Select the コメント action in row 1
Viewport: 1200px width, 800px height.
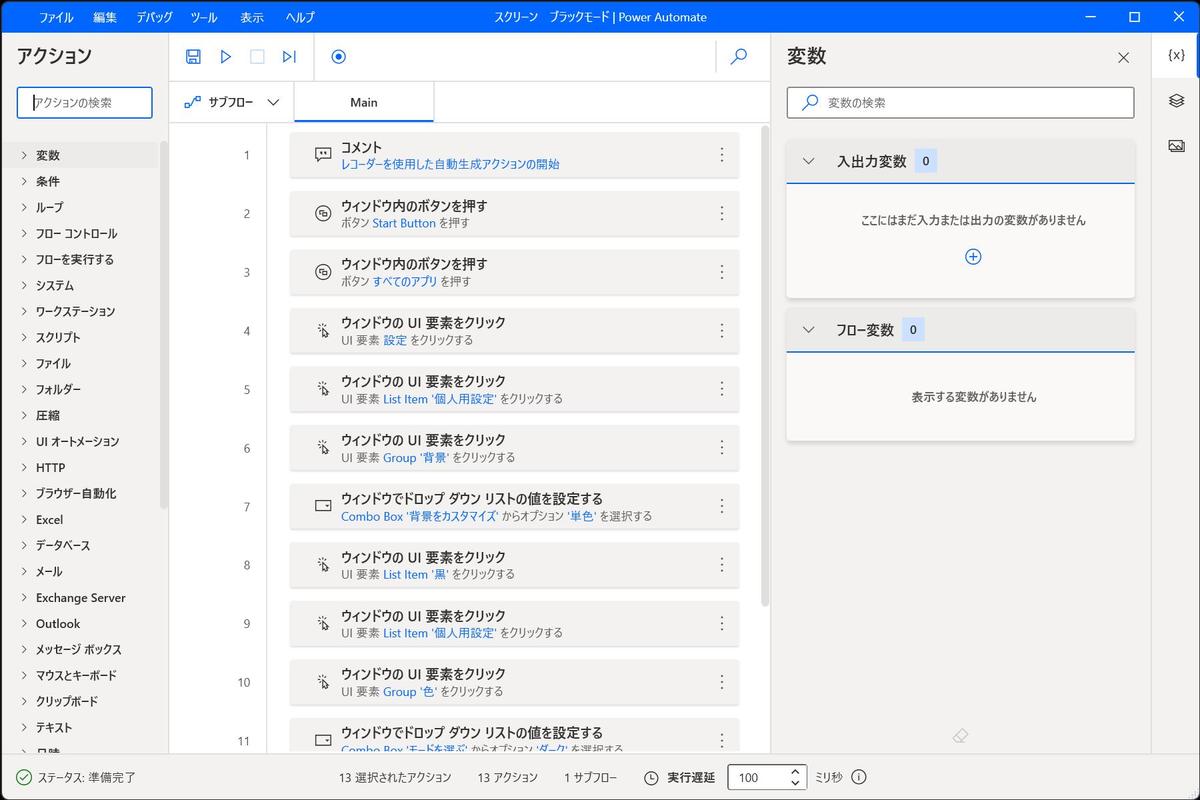tap(514, 155)
